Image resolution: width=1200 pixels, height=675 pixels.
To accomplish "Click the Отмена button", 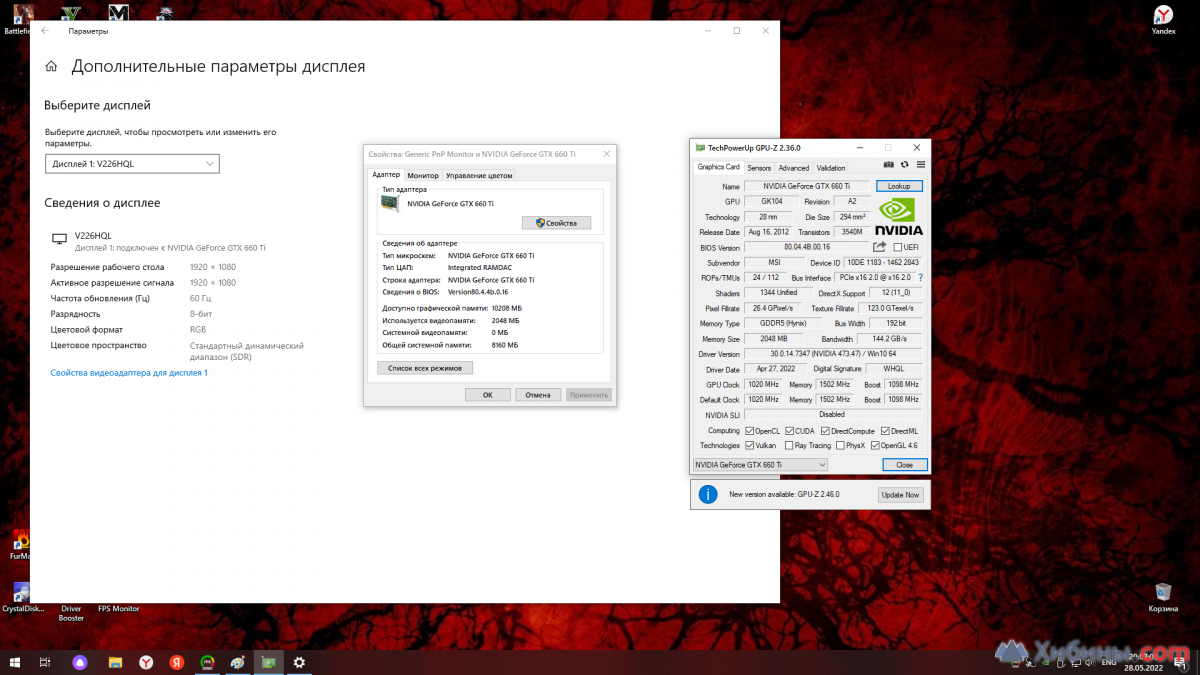I will pos(538,394).
